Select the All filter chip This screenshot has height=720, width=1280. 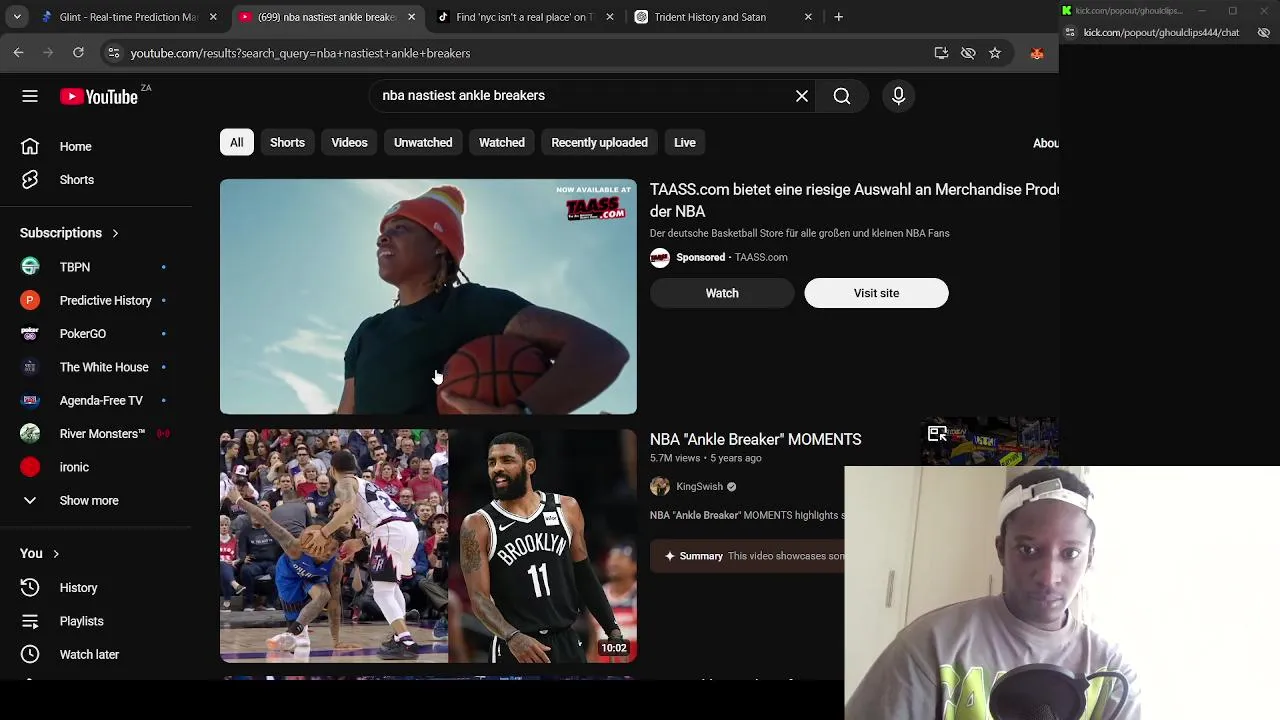(x=237, y=143)
